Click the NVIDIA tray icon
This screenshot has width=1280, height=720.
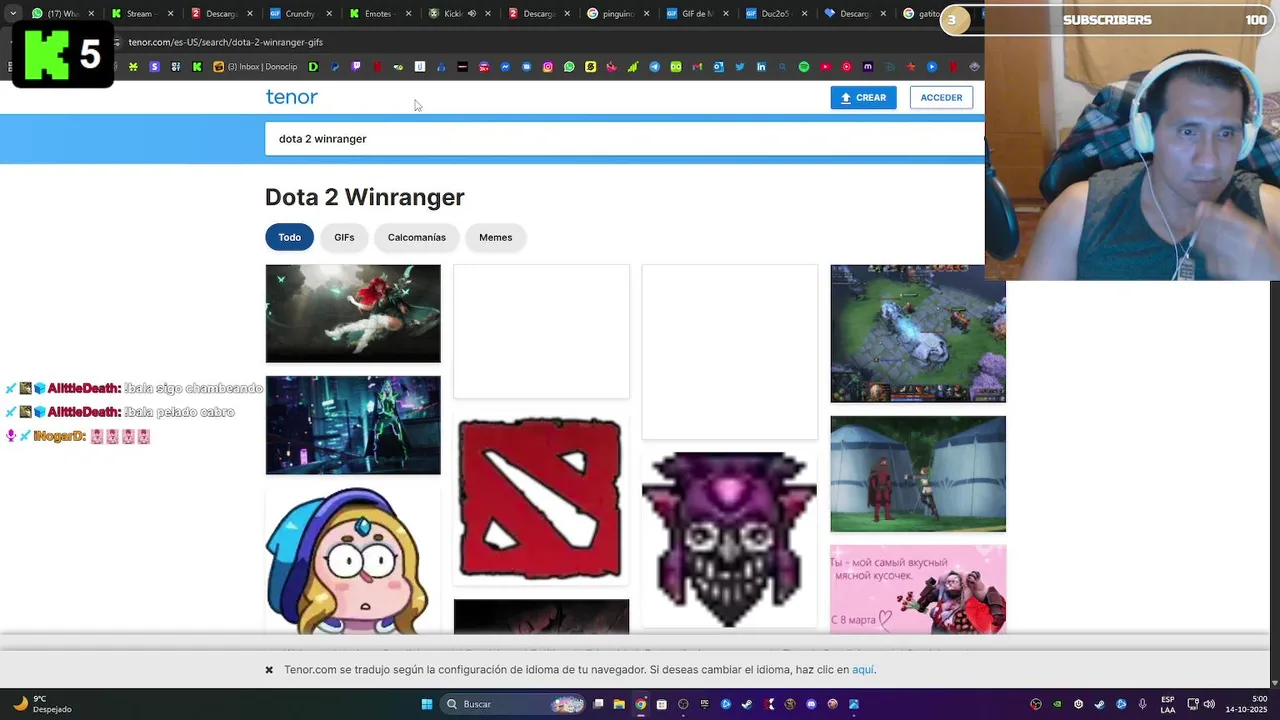[x=1058, y=704]
